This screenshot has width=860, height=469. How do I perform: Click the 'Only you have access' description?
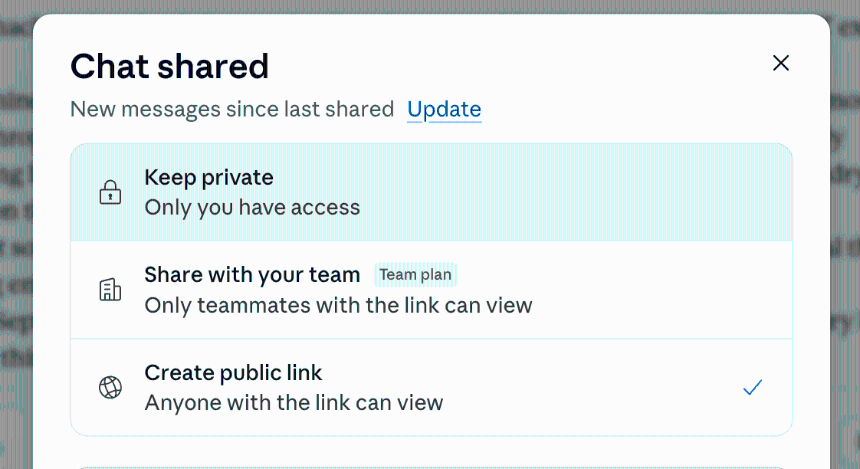[252, 208]
